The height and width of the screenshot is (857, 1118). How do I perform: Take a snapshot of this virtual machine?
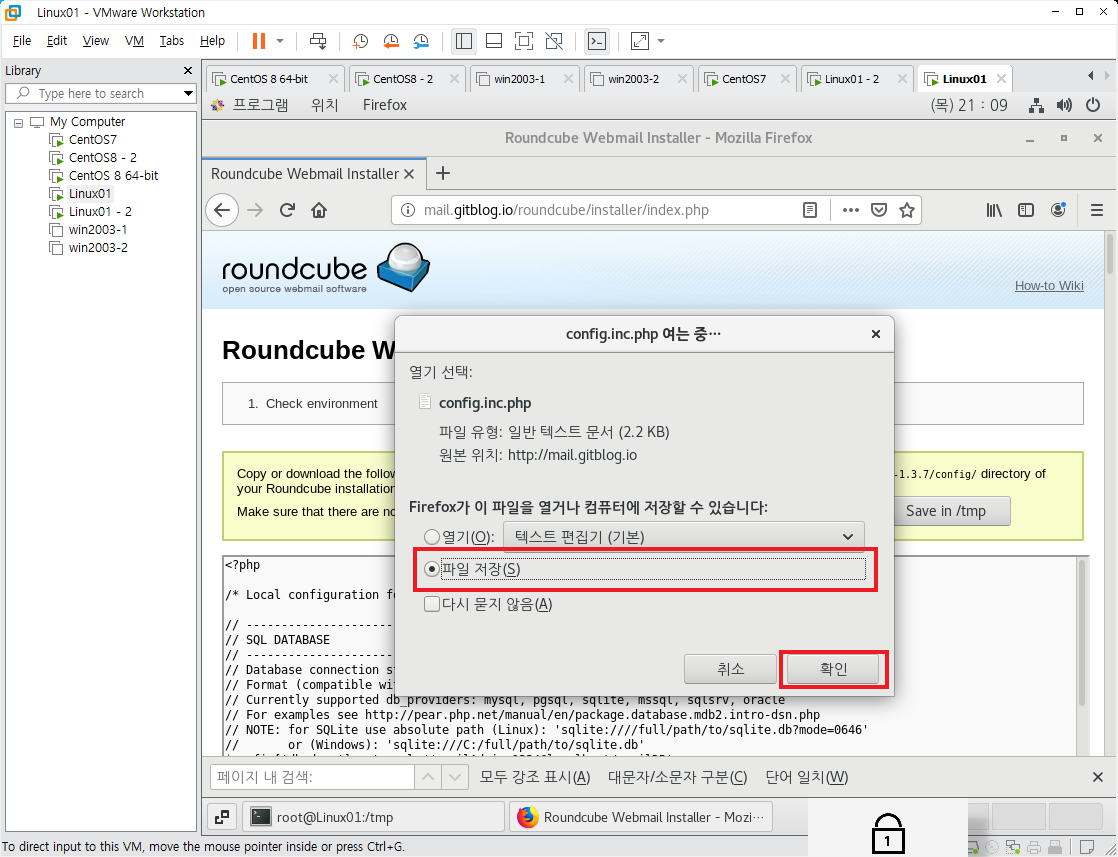tap(361, 41)
